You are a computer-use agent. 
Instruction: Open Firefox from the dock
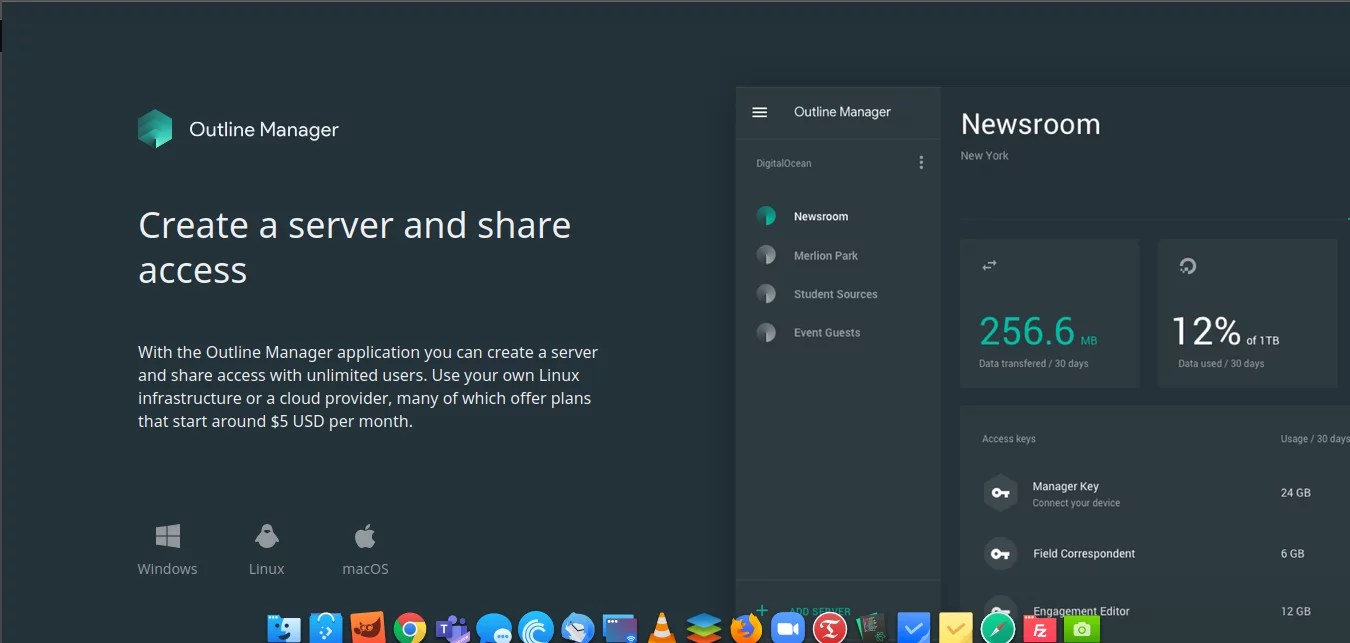[x=745, y=628]
